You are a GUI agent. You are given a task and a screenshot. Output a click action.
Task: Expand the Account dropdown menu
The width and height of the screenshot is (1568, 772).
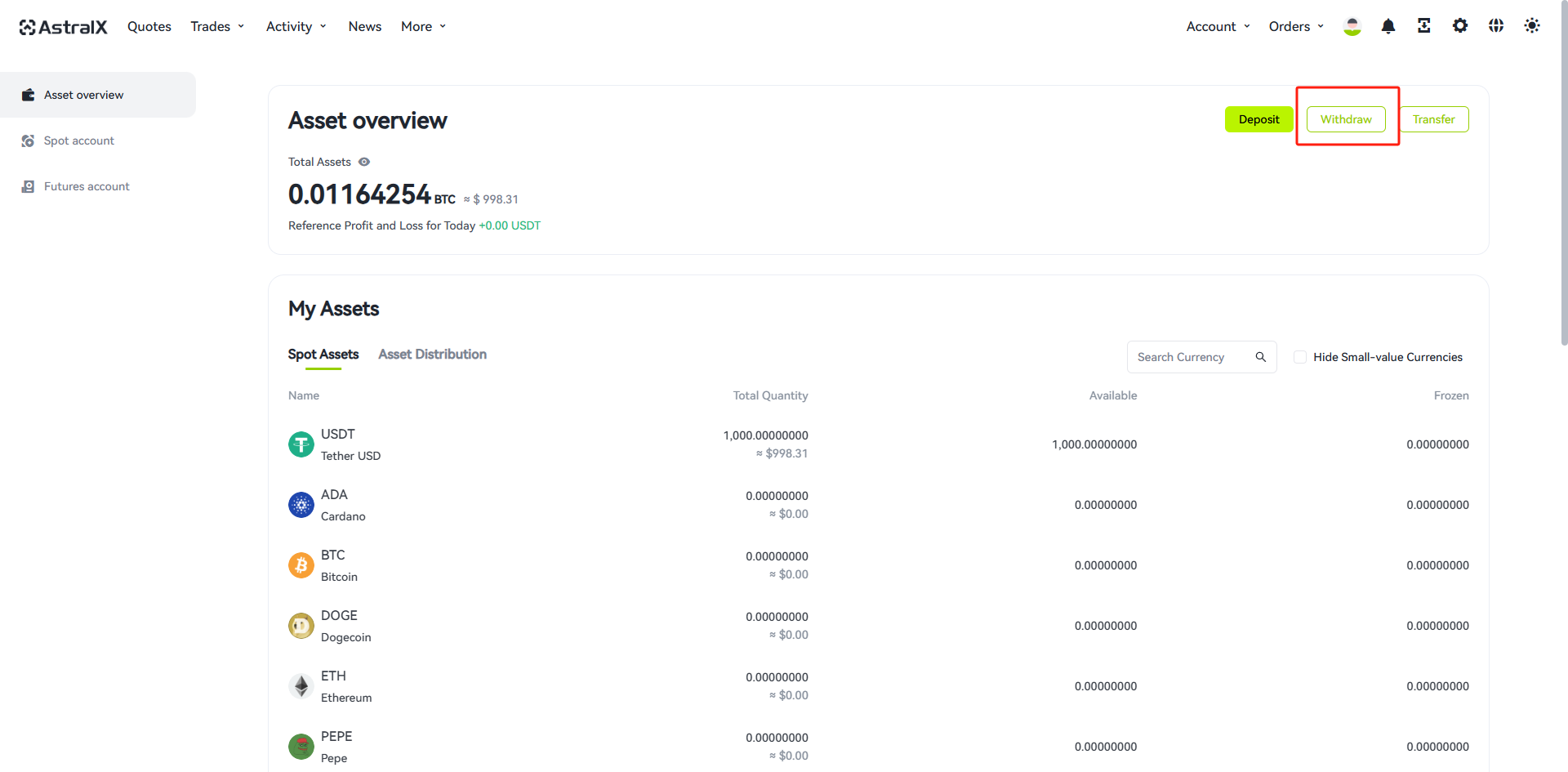pos(1218,26)
